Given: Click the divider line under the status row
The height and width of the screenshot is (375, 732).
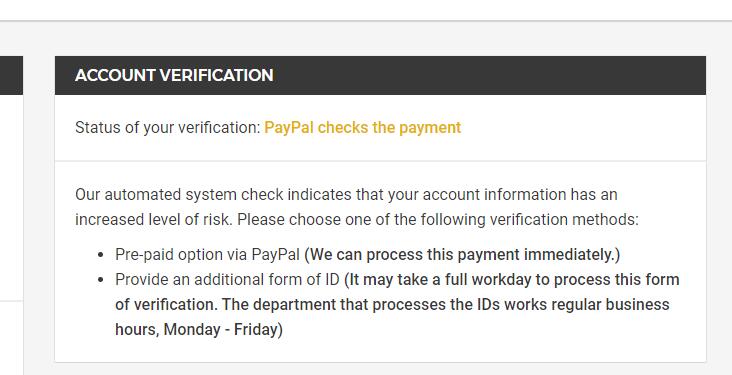Looking at the screenshot, I should point(380,161).
